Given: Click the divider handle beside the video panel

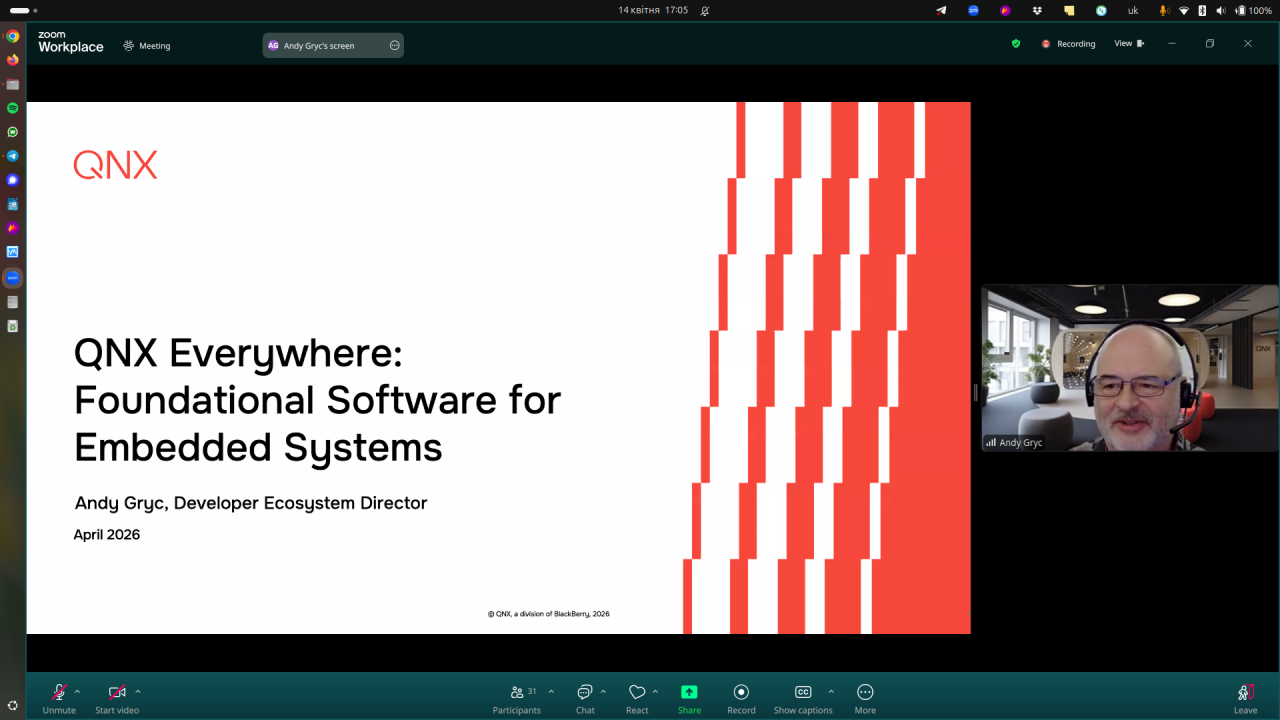Looking at the screenshot, I should (x=976, y=392).
